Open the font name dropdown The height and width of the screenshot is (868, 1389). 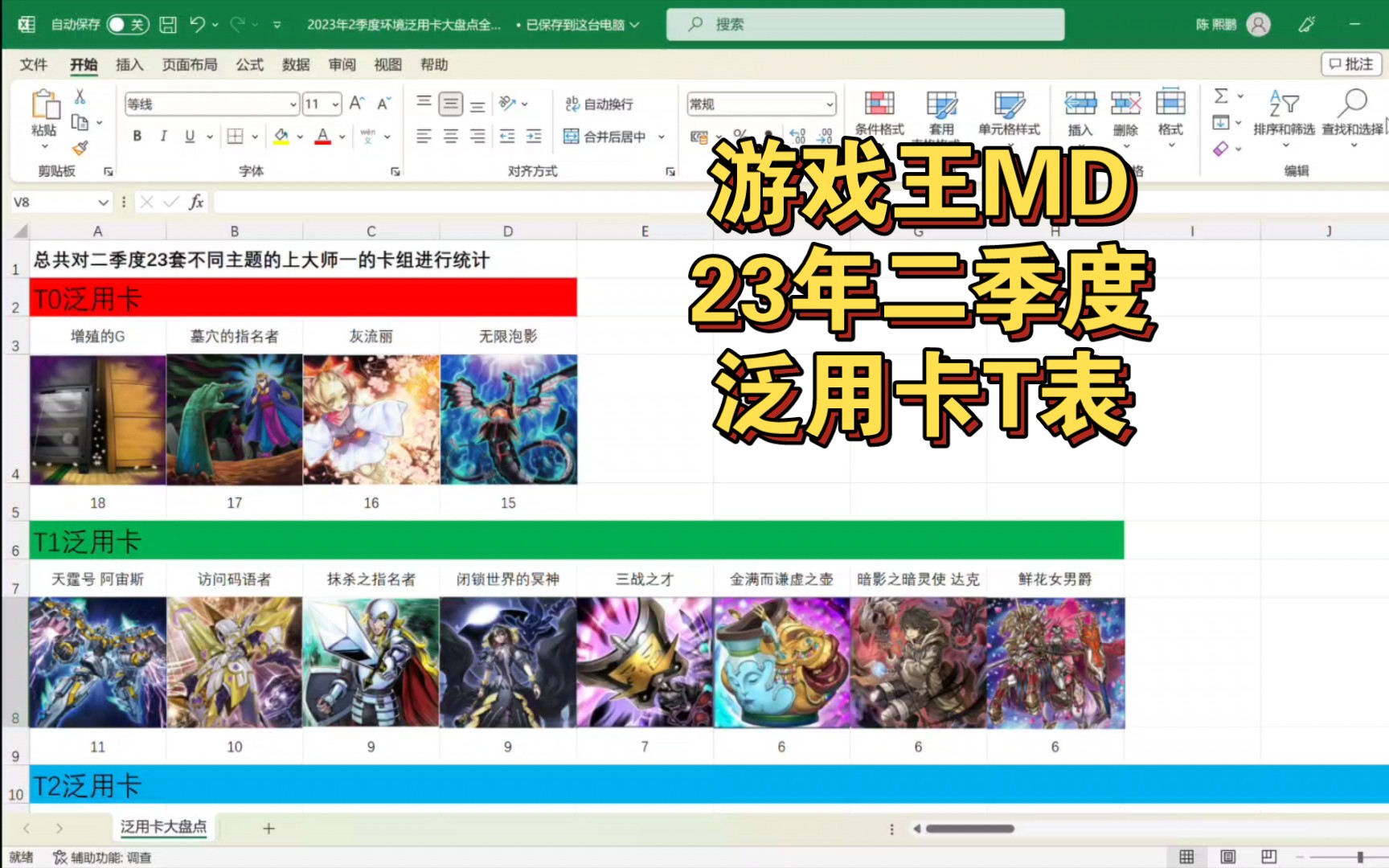(x=293, y=104)
